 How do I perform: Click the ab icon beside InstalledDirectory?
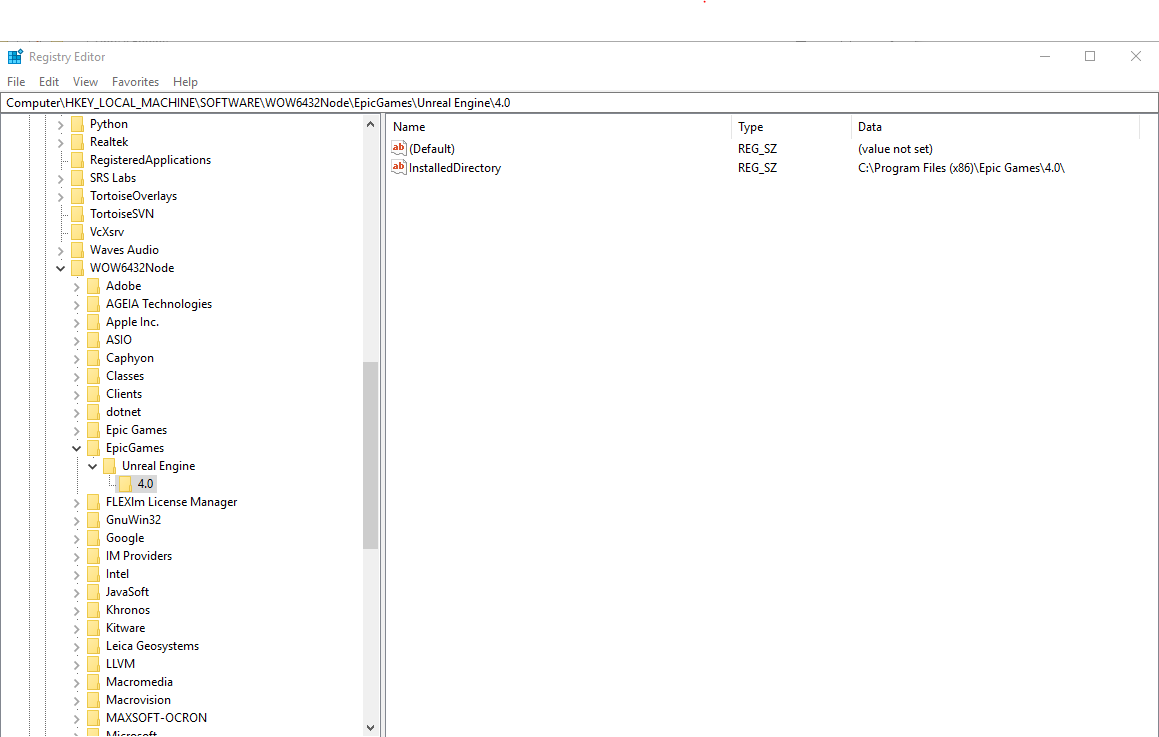[x=397, y=167]
